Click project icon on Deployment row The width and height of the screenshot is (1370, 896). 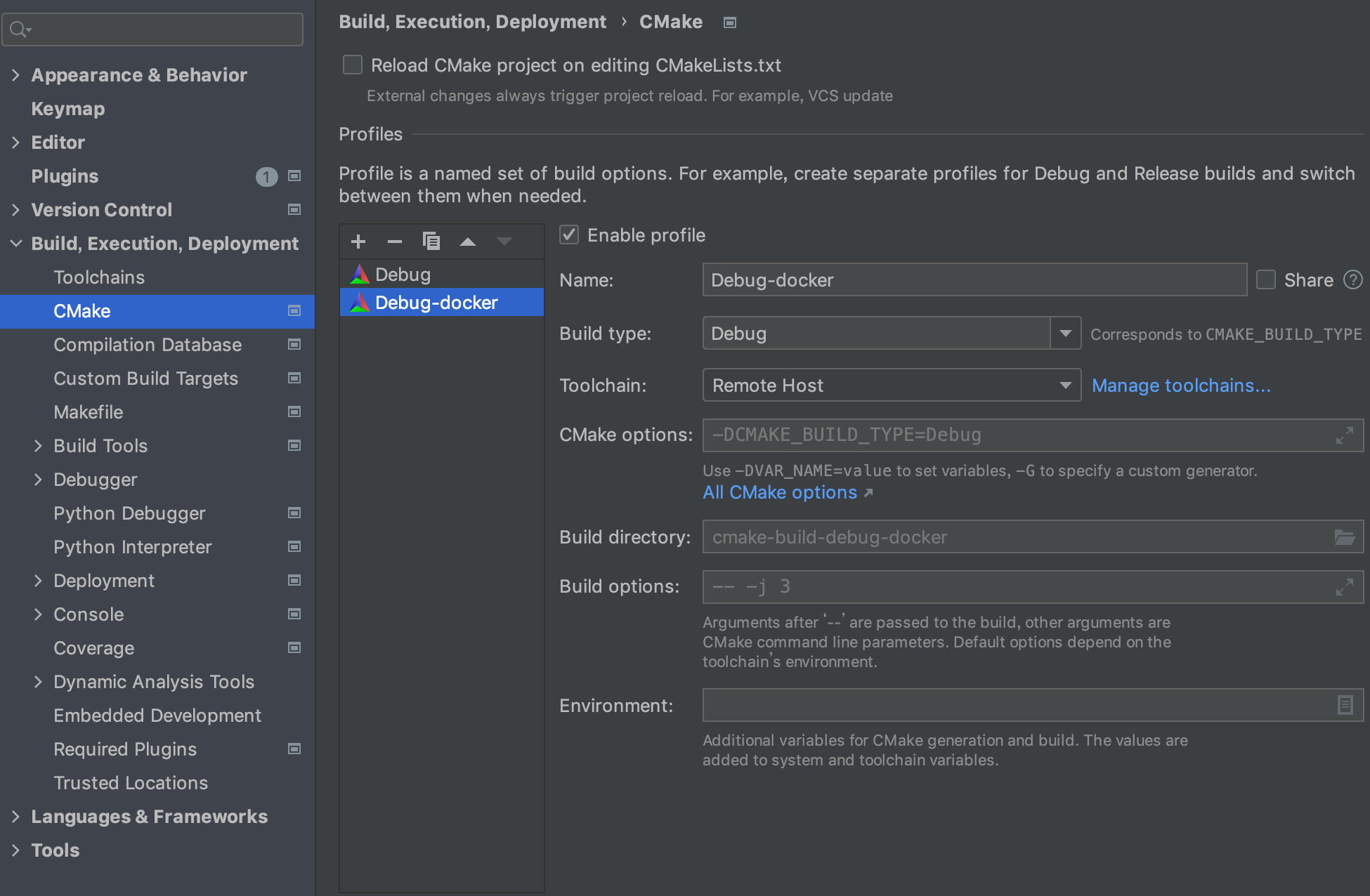[294, 581]
